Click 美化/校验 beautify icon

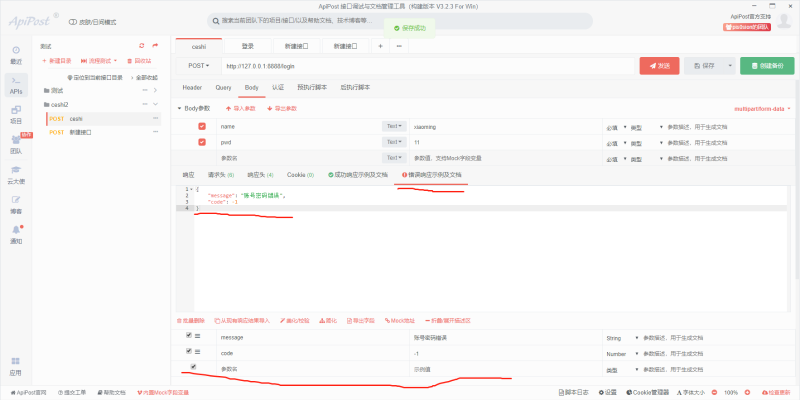294,321
